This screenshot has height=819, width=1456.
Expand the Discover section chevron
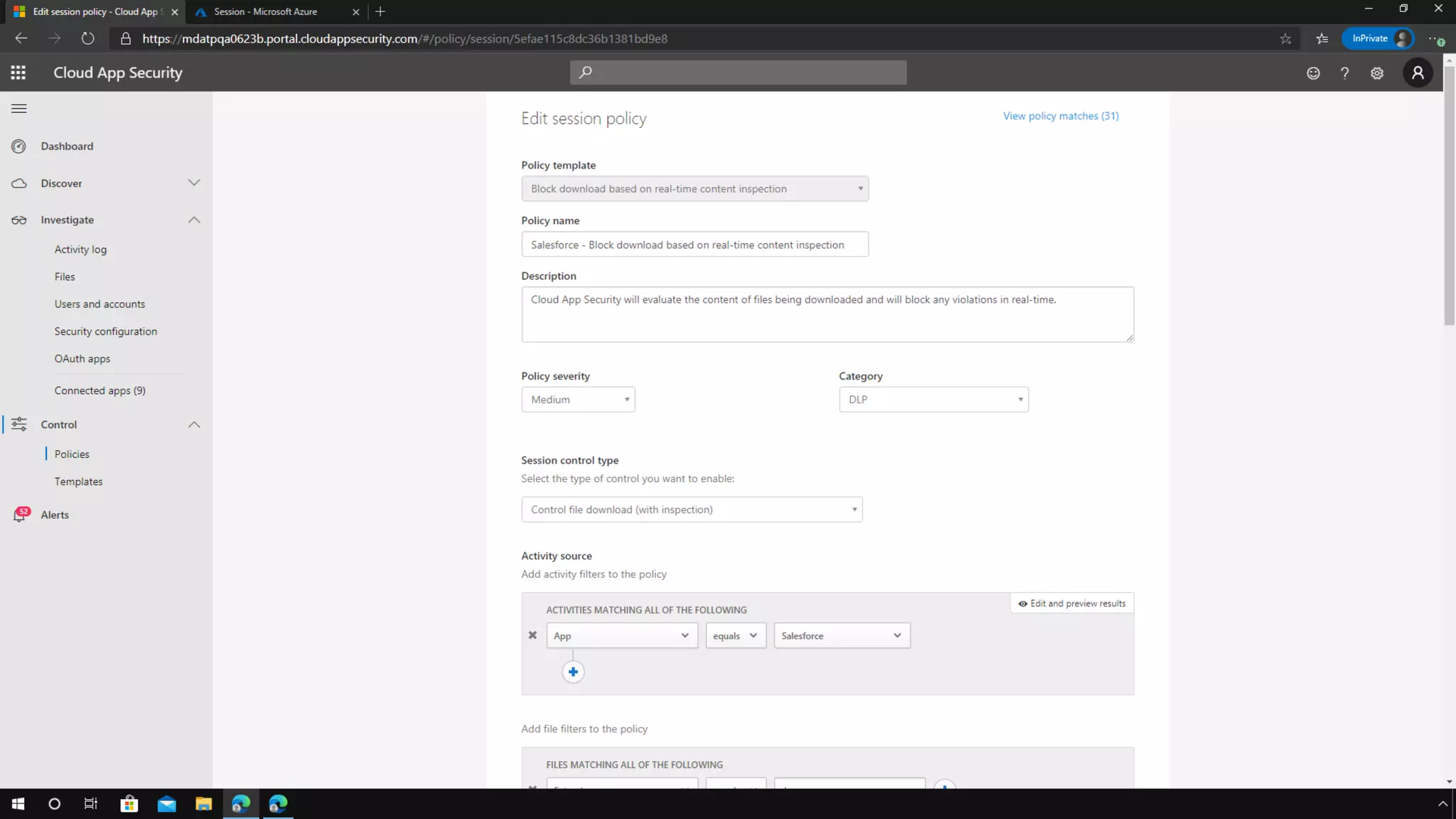(x=194, y=183)
